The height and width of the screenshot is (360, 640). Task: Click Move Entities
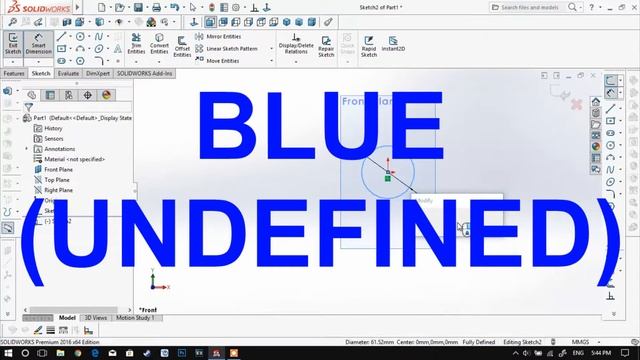[x=217, y=61]
